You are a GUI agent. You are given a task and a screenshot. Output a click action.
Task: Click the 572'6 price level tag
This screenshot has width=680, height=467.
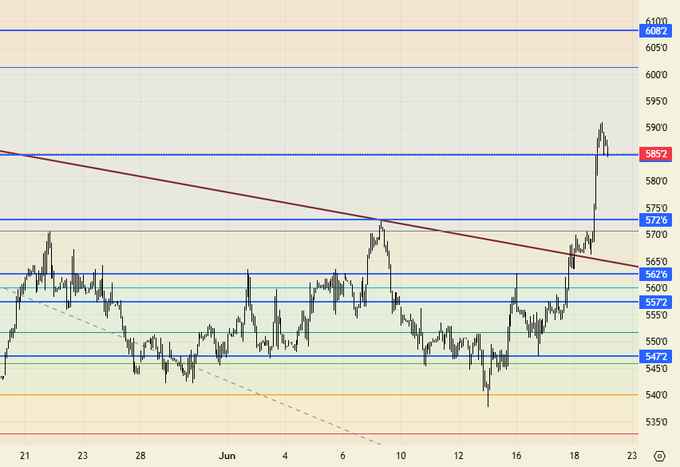click(657, 220)
